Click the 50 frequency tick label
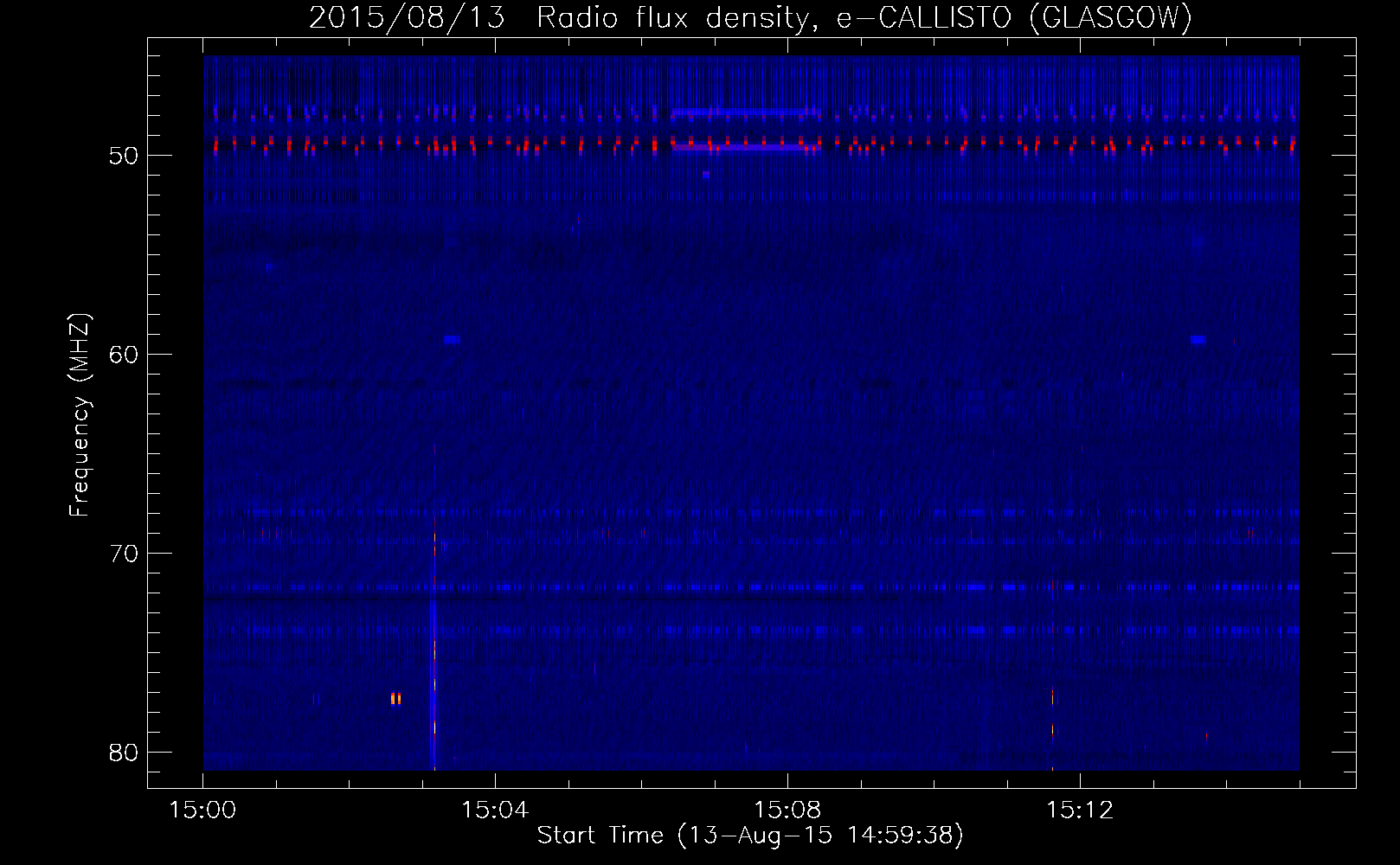Image resolution: width=1400 pixels, height=865 pixels. point(125,156)
